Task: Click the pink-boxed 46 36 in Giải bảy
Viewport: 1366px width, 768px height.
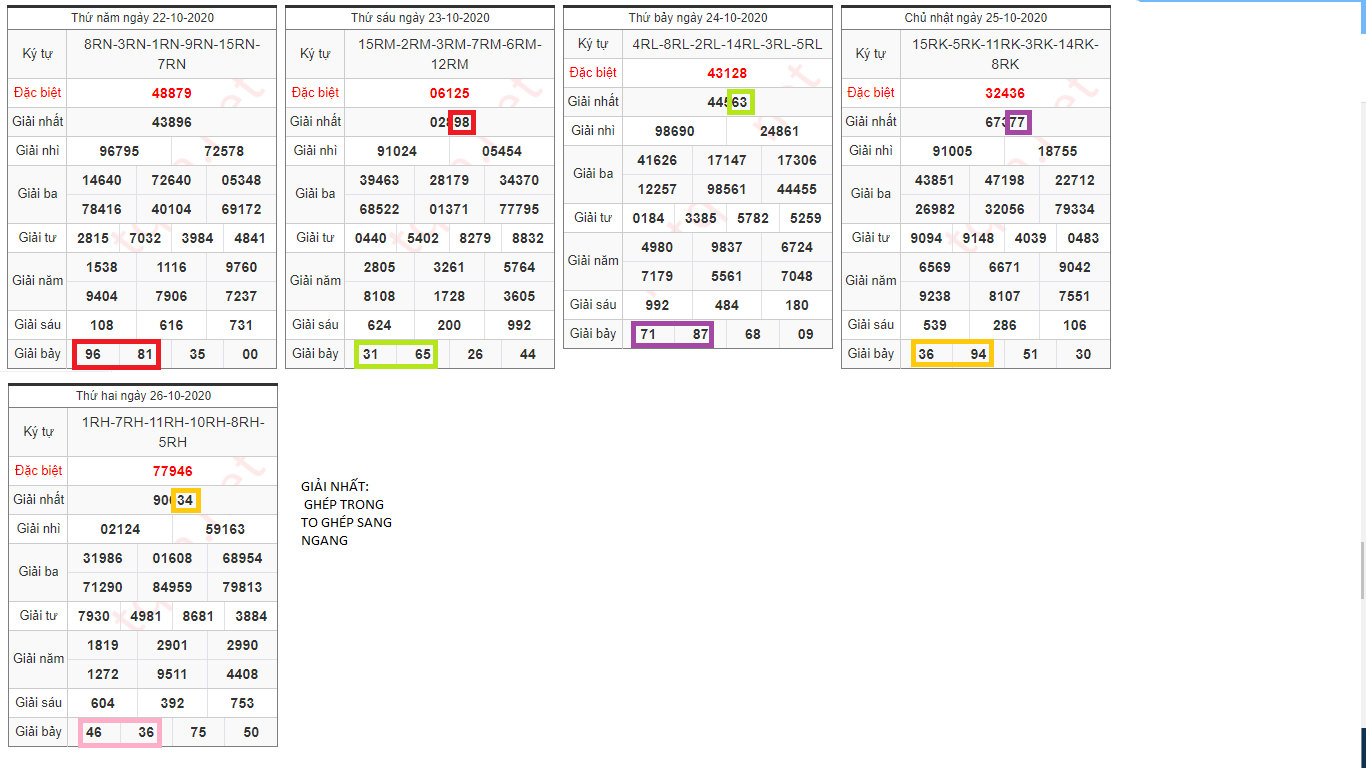Action: pos(119,732)
